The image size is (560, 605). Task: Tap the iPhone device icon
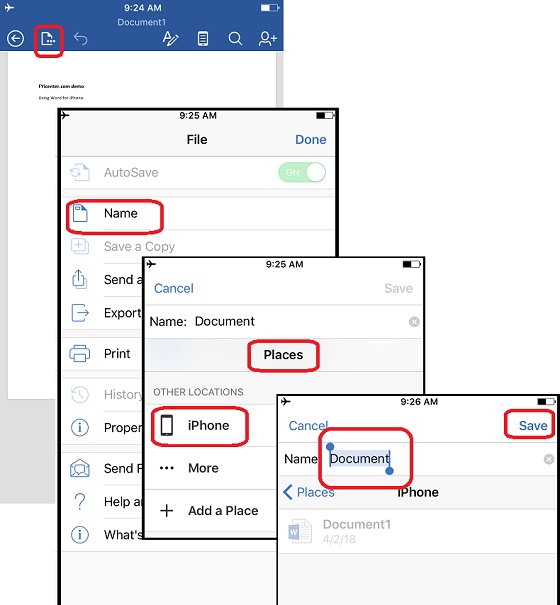coord(167,426)
